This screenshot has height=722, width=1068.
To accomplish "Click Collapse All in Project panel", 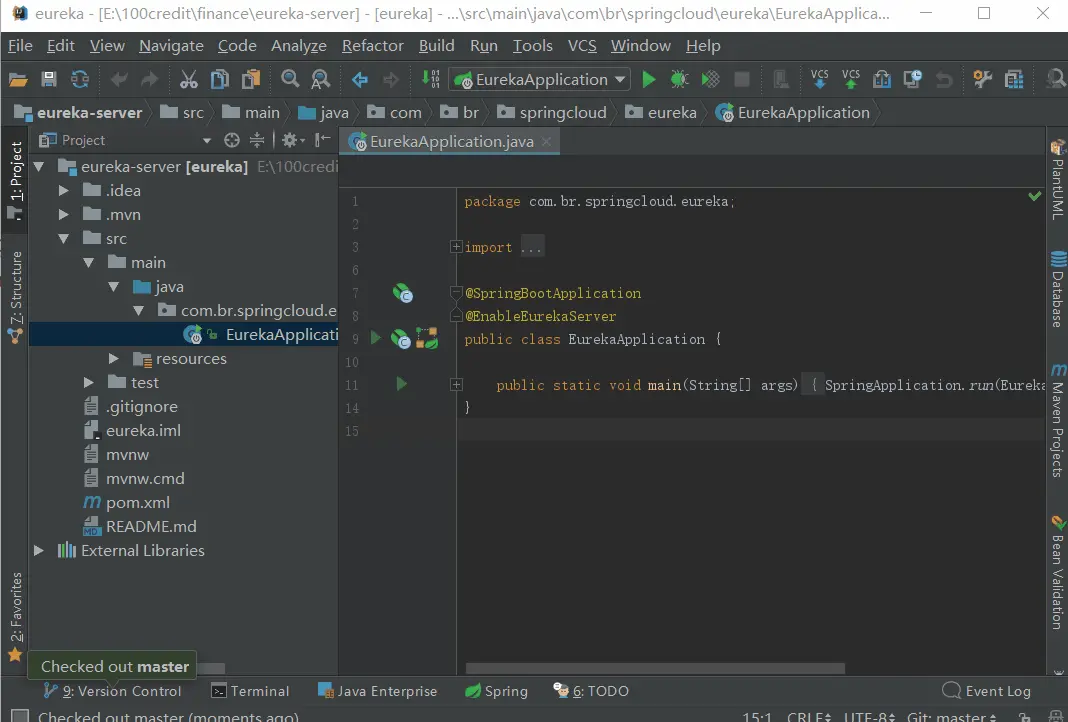I will point(257,140).
